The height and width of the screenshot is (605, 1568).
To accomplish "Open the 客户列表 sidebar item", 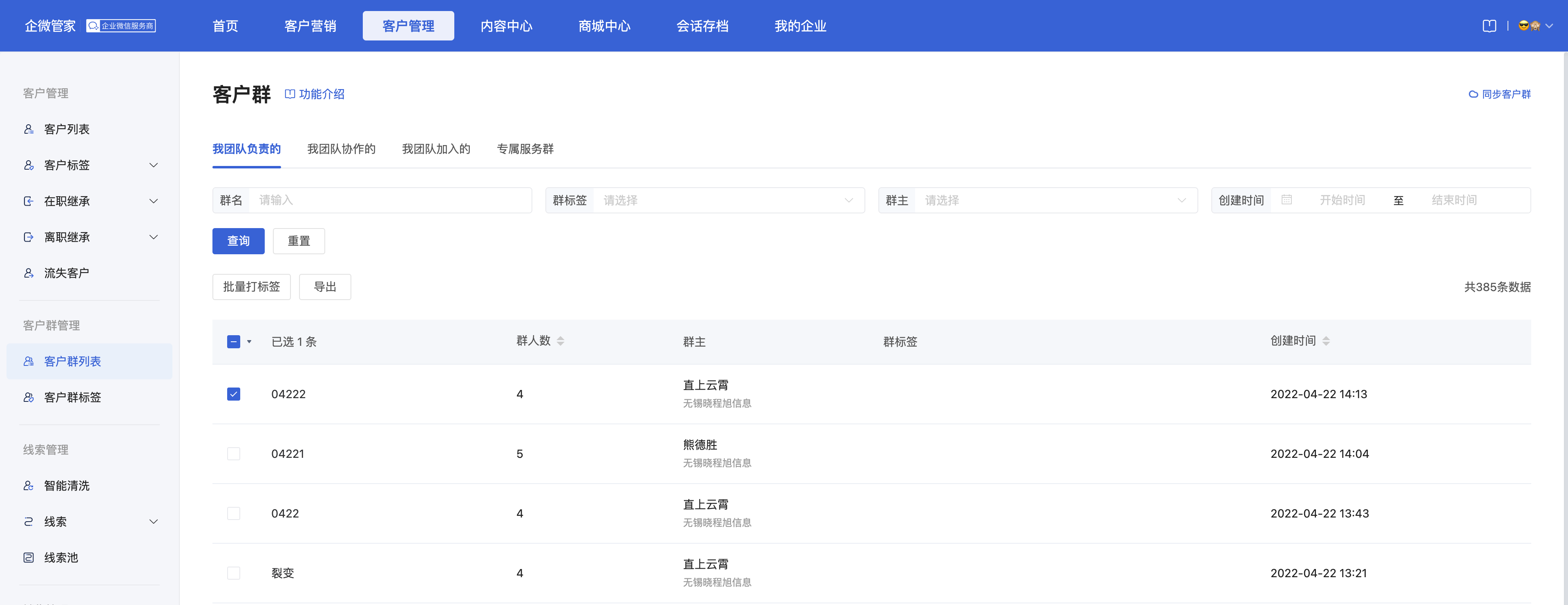I will click(x=89, y=129).
